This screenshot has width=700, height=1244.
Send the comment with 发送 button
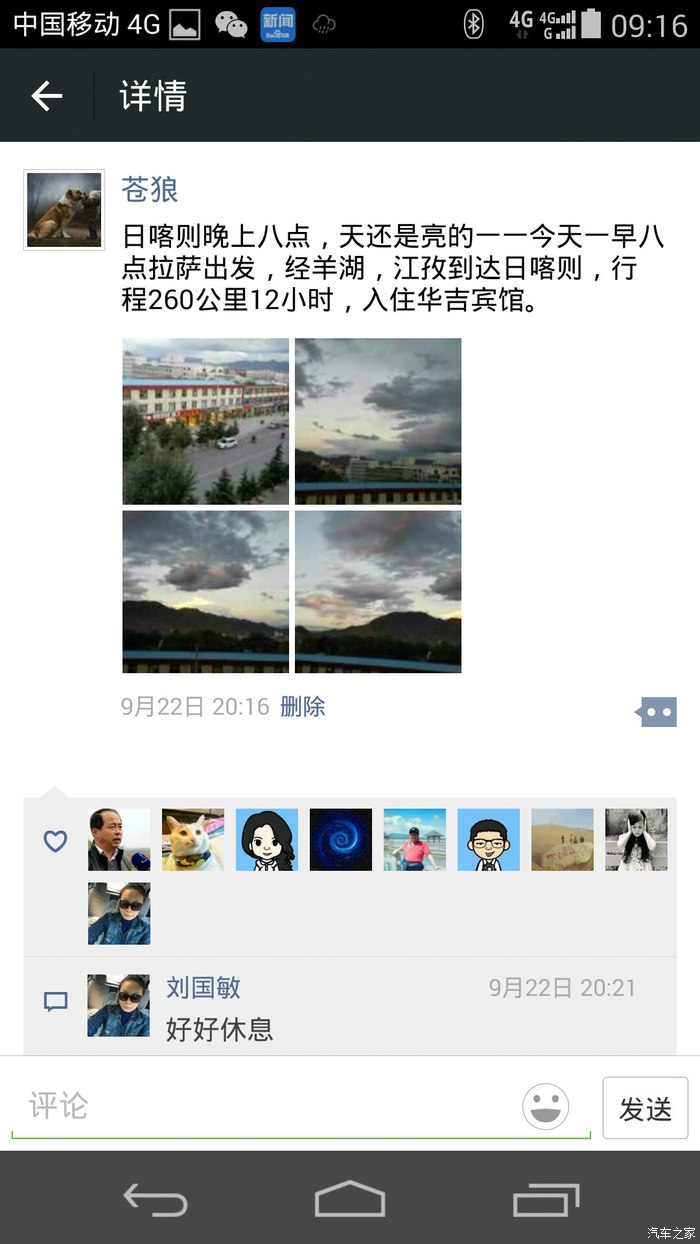pyautogui.click(x=645, y=1108)
